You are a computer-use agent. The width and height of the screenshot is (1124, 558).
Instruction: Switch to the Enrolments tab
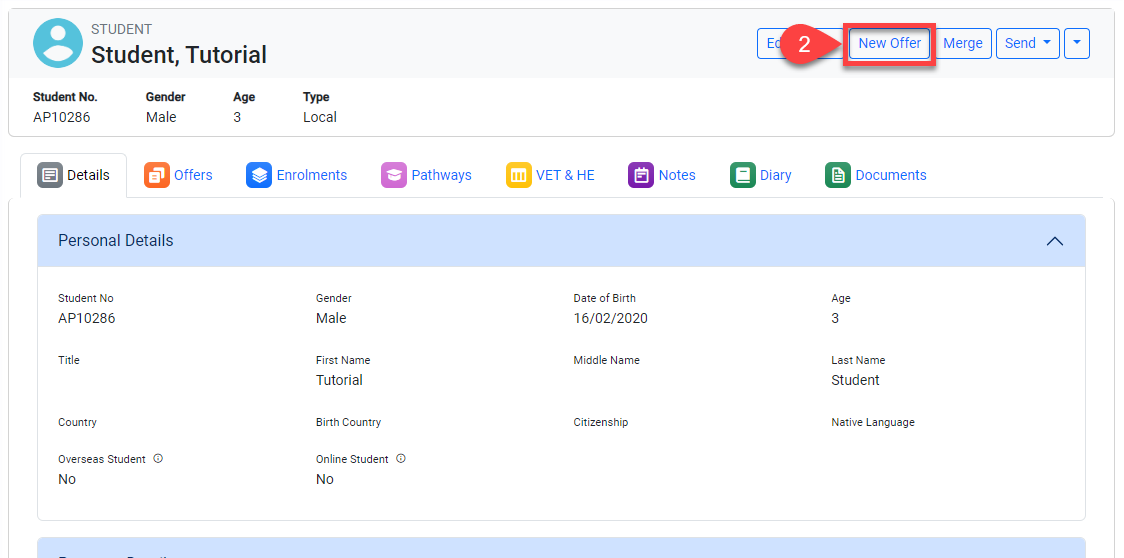pos(311,175)
